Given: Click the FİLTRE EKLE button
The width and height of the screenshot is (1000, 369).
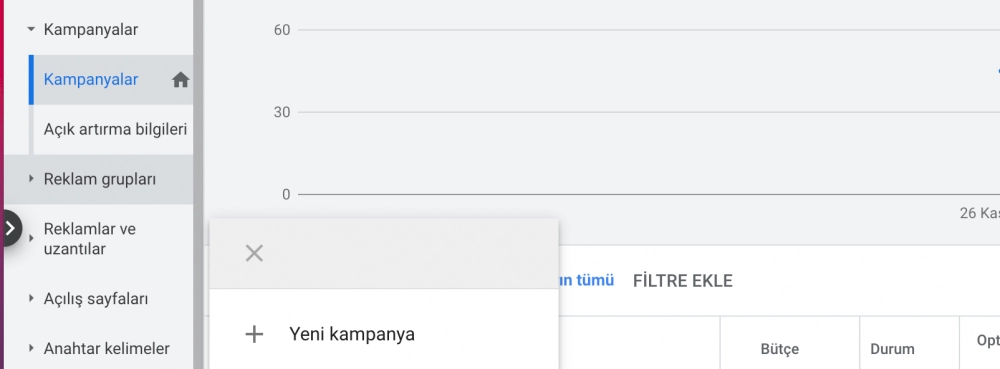Looking at the screenshot, I should [x=682, y=280].
